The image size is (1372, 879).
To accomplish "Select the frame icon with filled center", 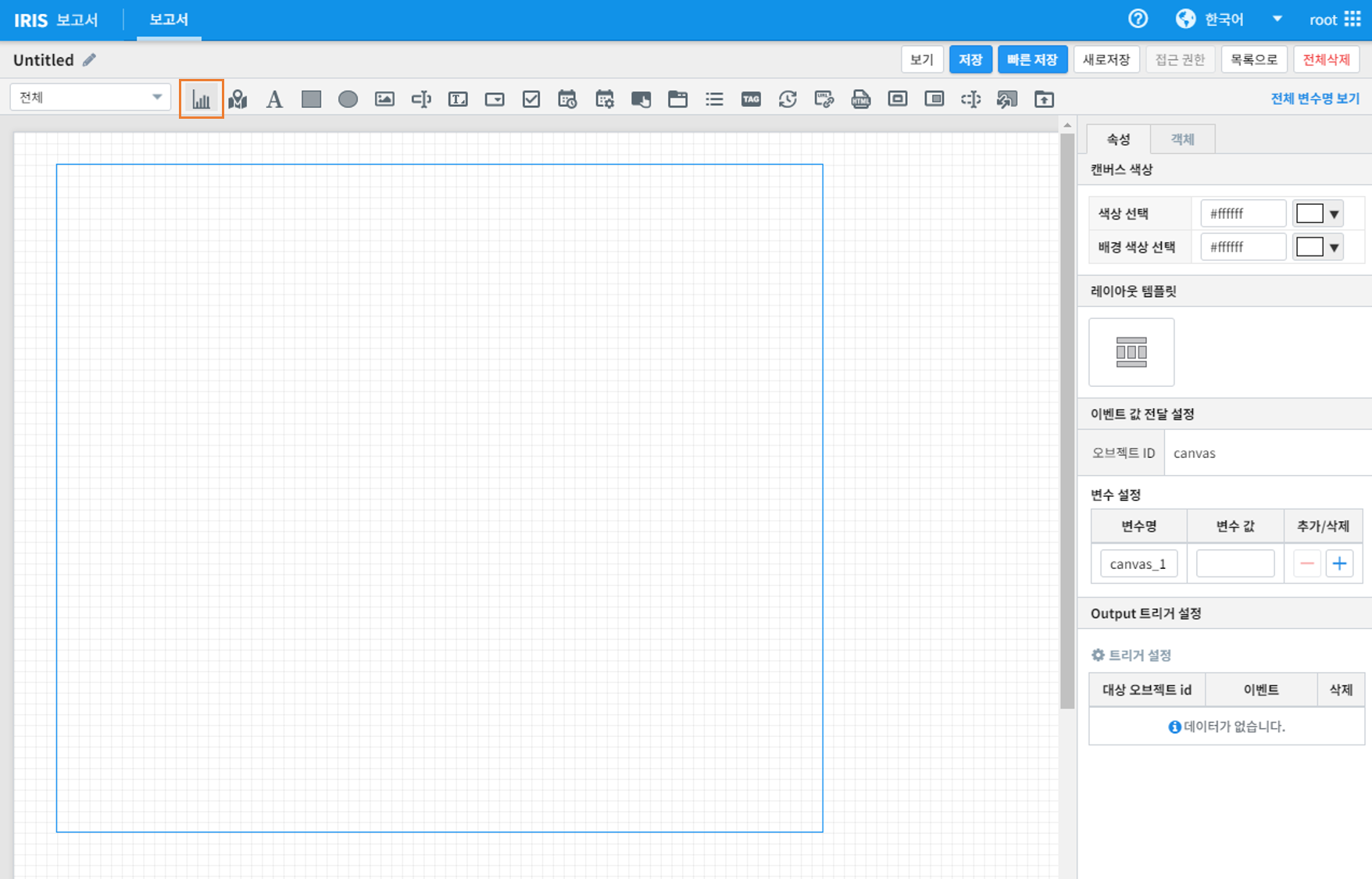I will (934, 99).
